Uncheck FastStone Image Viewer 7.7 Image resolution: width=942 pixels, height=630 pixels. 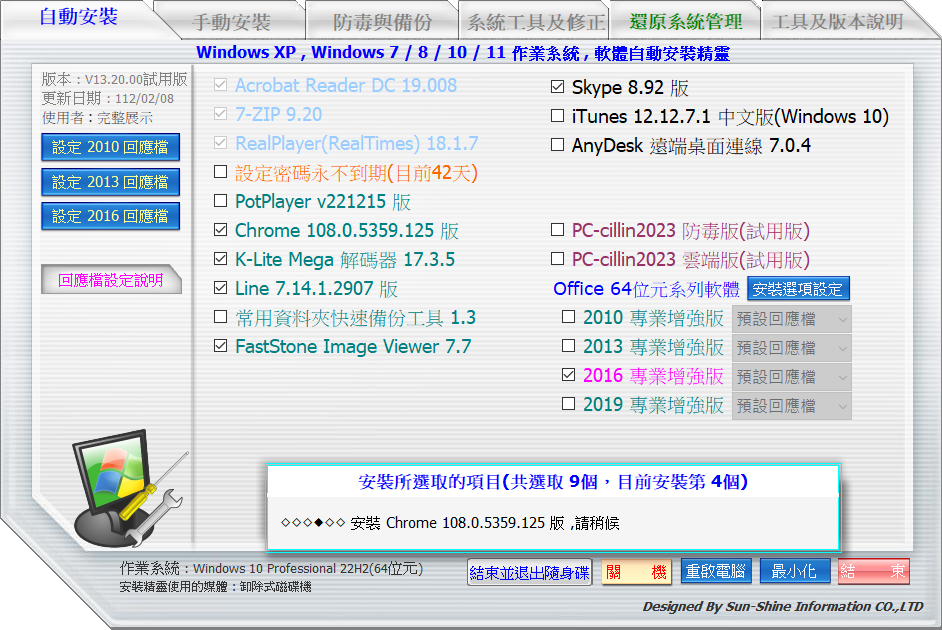221,347
